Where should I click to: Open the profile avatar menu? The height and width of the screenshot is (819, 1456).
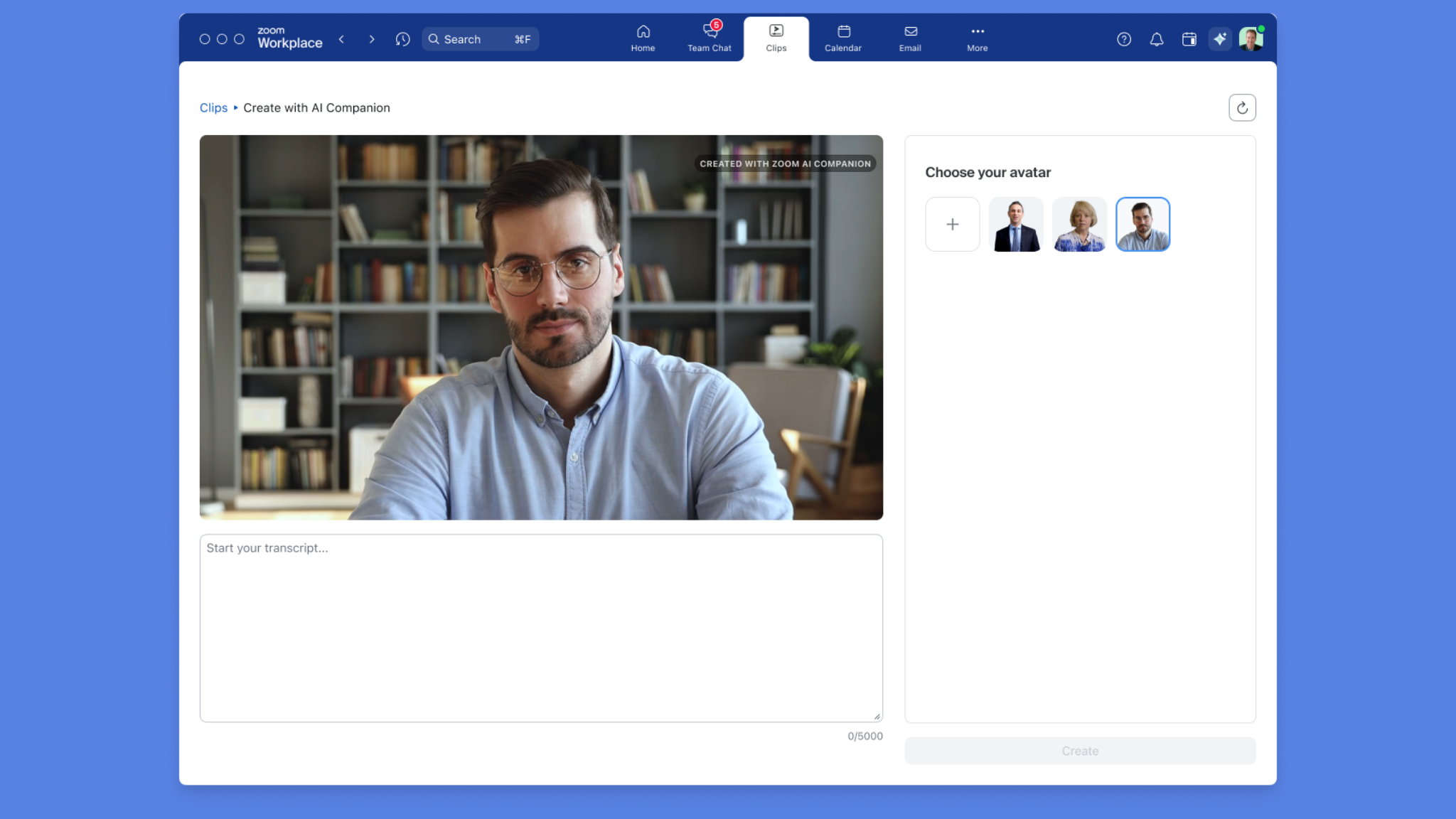click(x=1251, y=39)
